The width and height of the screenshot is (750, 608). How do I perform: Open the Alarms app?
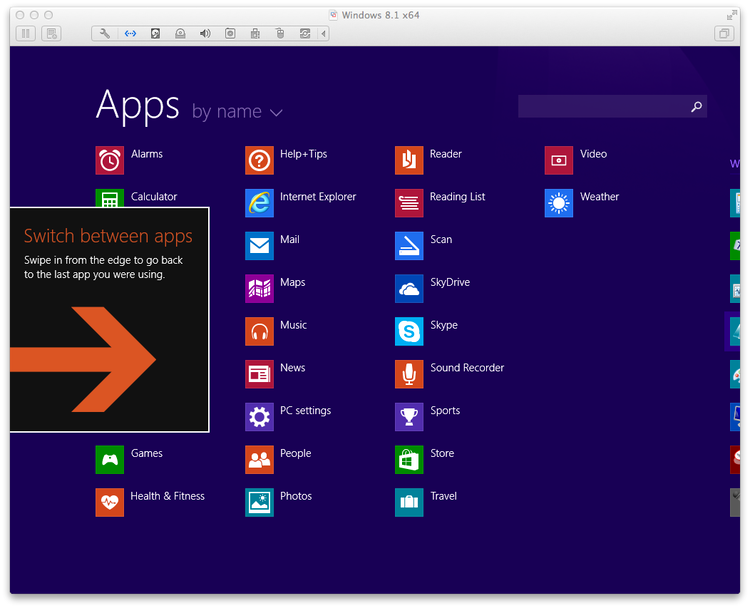(x=110, y=160)
